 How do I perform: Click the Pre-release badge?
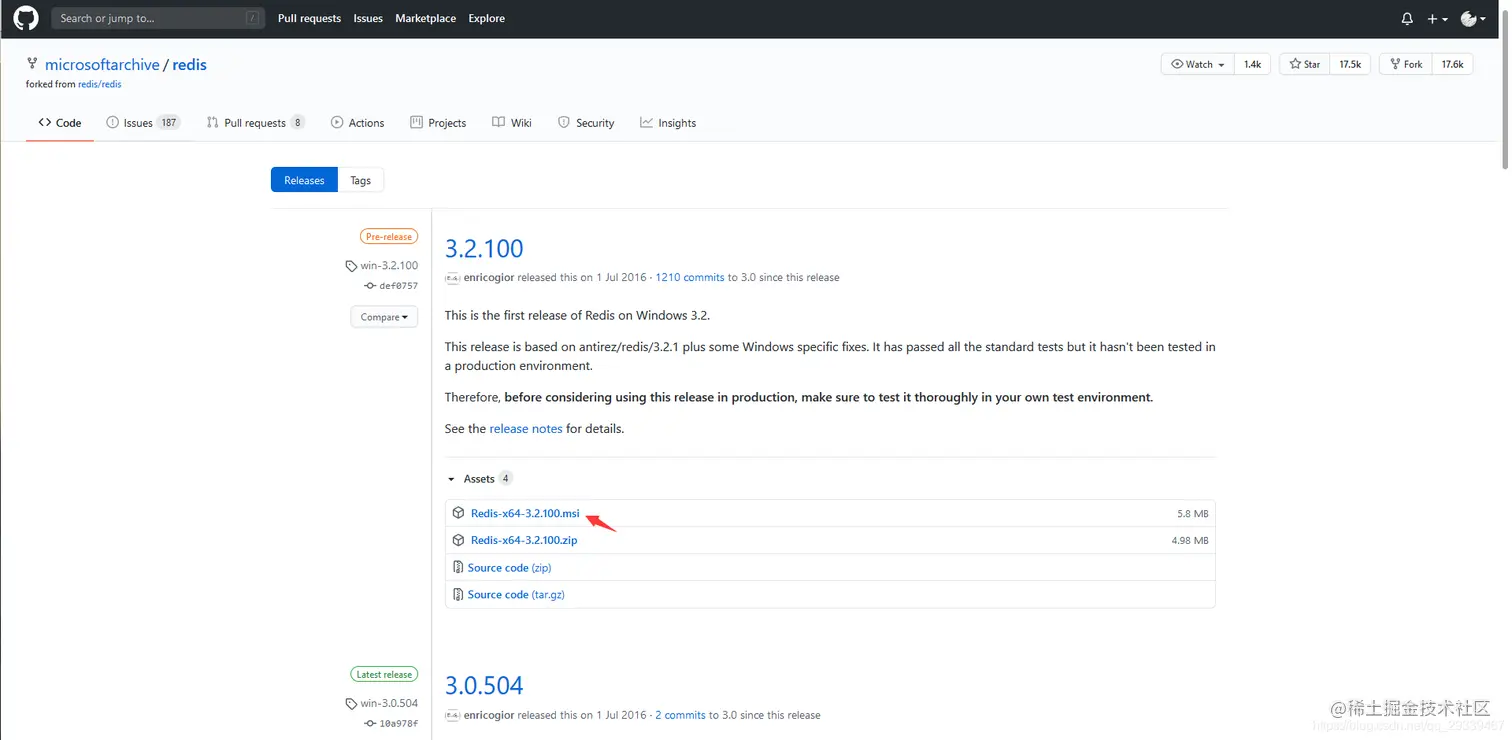pos(389,237)
